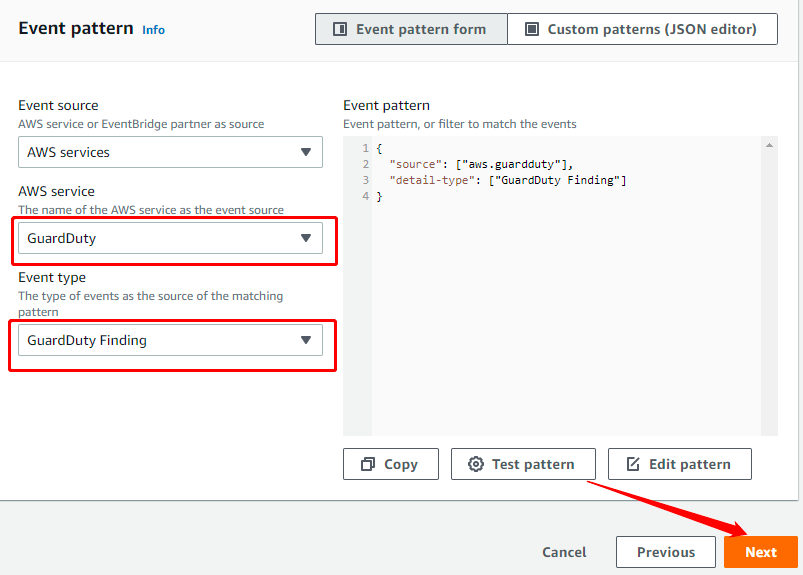Click the Custom patterns tab icon
Image resolution: width=803 pixels, height=575 pixels.
tap(532, 29)
